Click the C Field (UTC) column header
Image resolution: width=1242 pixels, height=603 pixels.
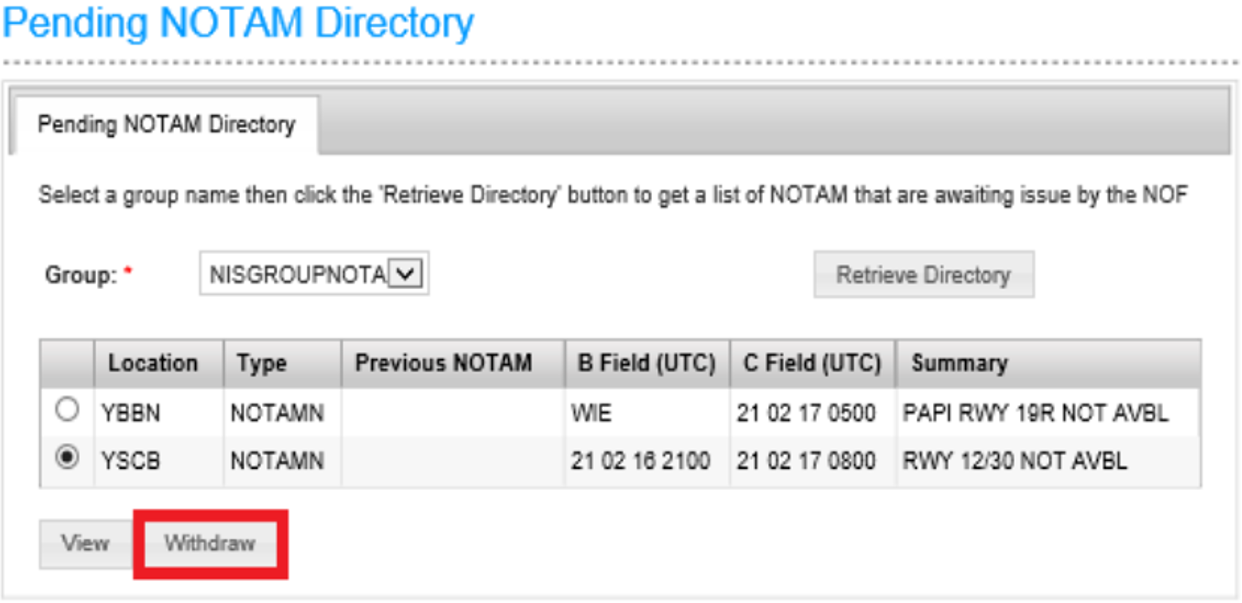pos(813,363)
